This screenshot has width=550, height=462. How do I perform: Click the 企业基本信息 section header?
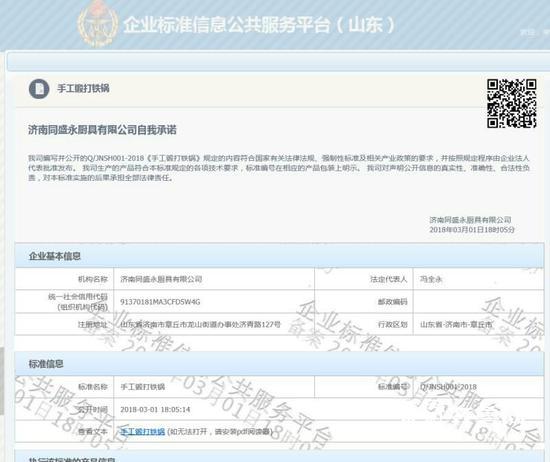(x=280, y=256)
